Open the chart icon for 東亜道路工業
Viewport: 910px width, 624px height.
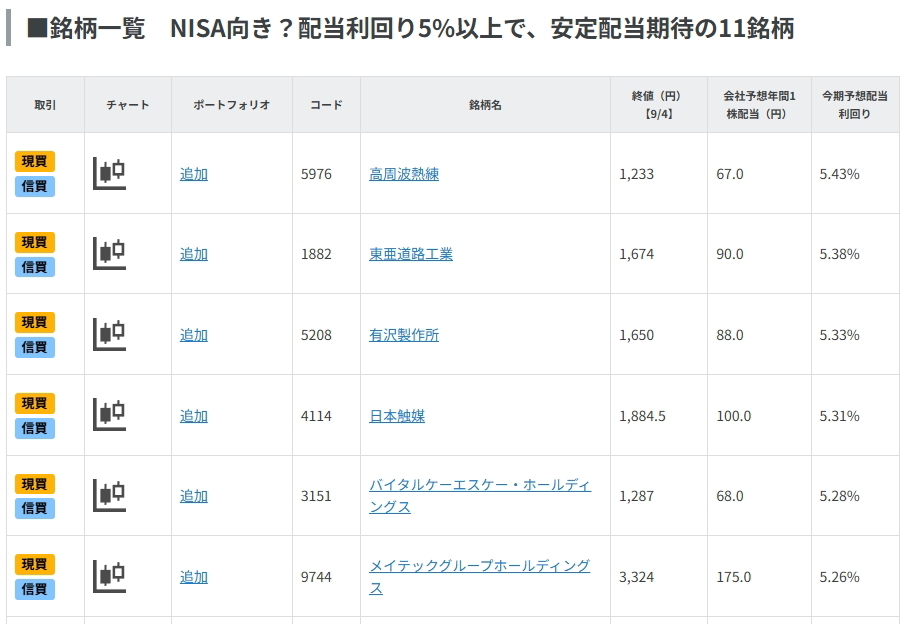tap(109, 254)
